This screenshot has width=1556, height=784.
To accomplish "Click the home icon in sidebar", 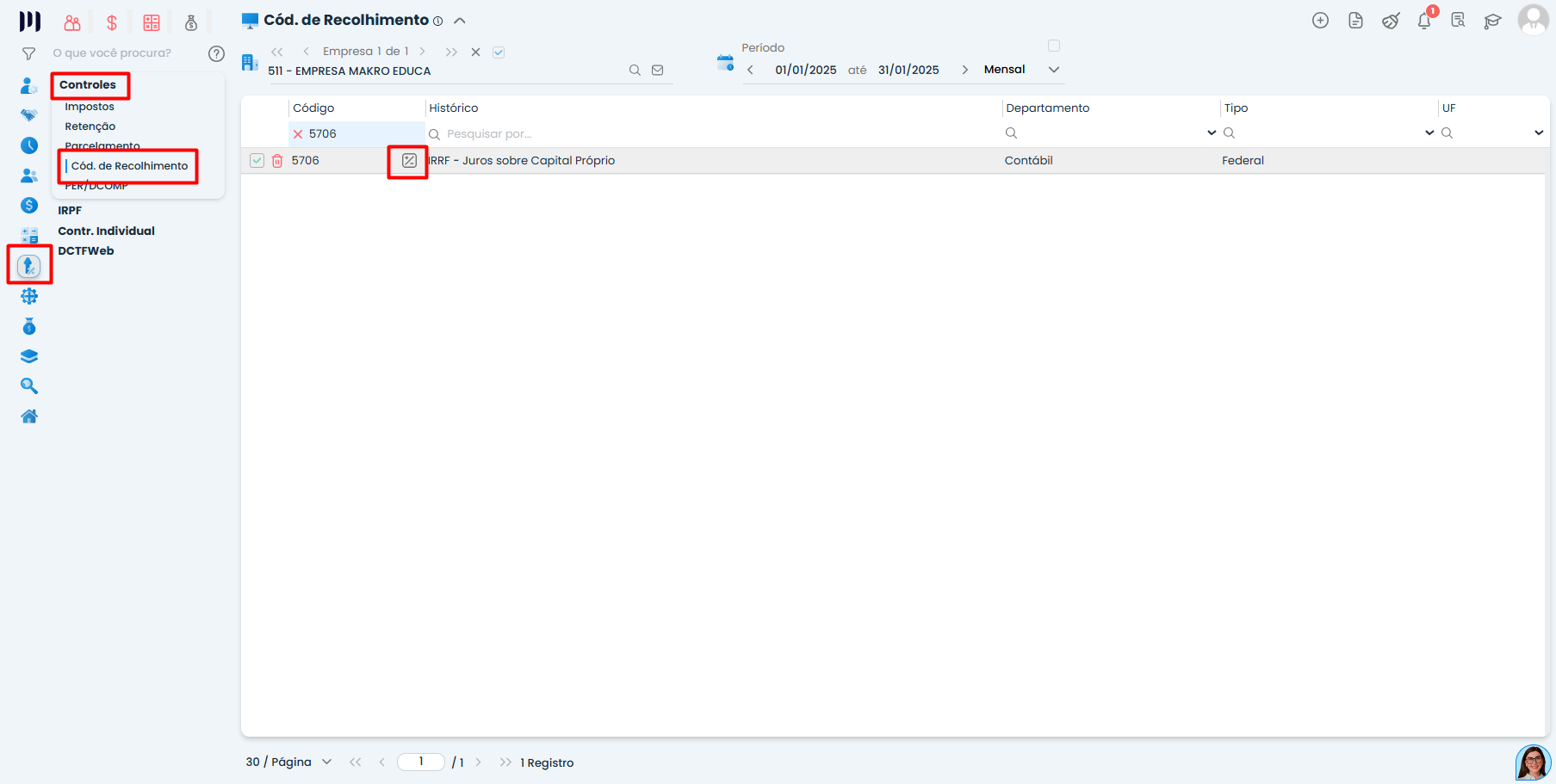I will coord(29,417).
